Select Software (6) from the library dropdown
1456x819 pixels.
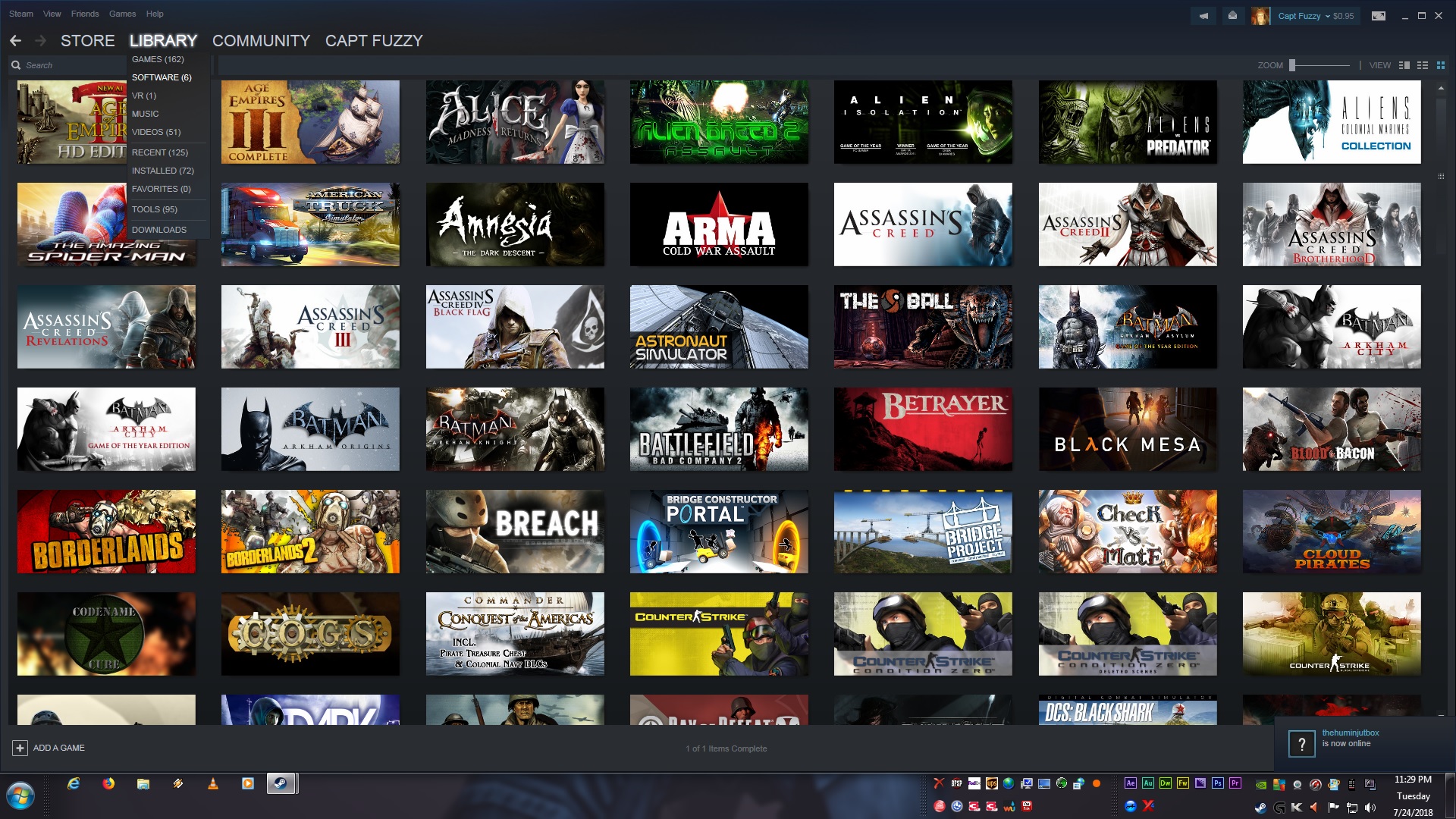[x=162, y=77]
